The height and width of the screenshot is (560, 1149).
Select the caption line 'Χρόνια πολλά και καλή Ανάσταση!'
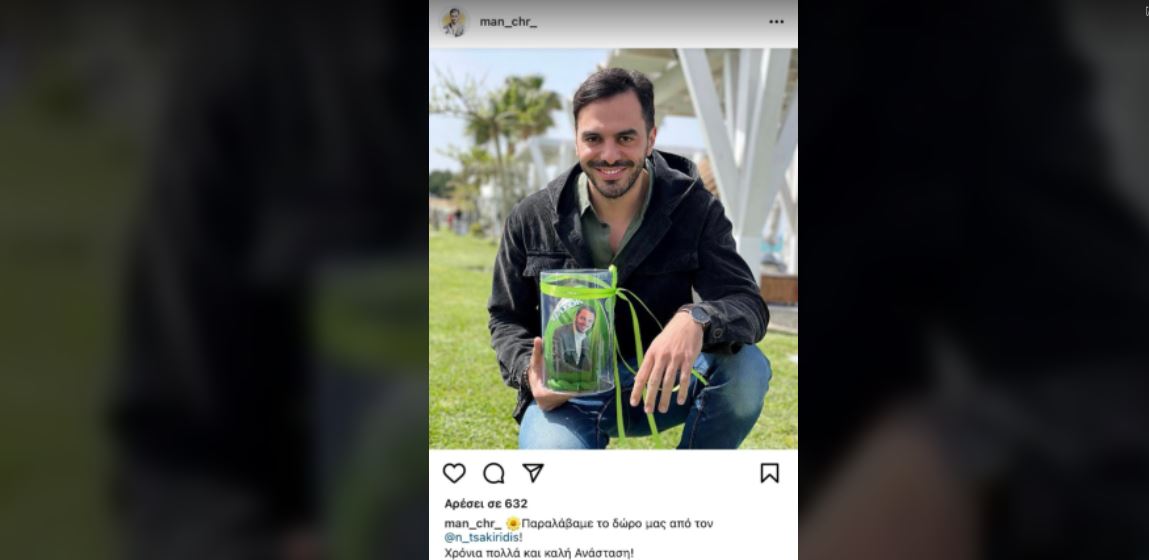pyautogui.click(x=539, y=553)
